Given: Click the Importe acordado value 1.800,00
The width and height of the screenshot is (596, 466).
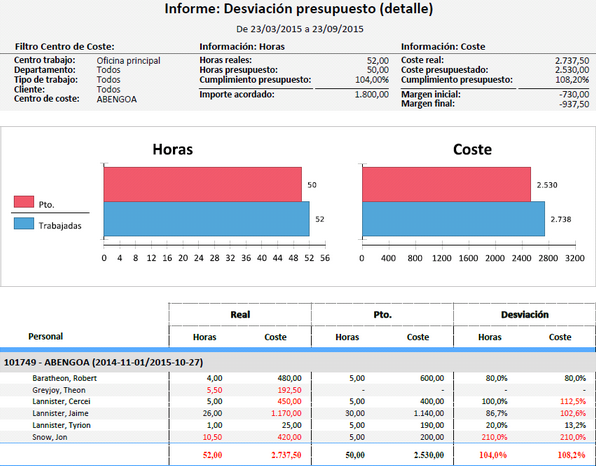Looking at the screenshot, I should click(x=372, y=94).
